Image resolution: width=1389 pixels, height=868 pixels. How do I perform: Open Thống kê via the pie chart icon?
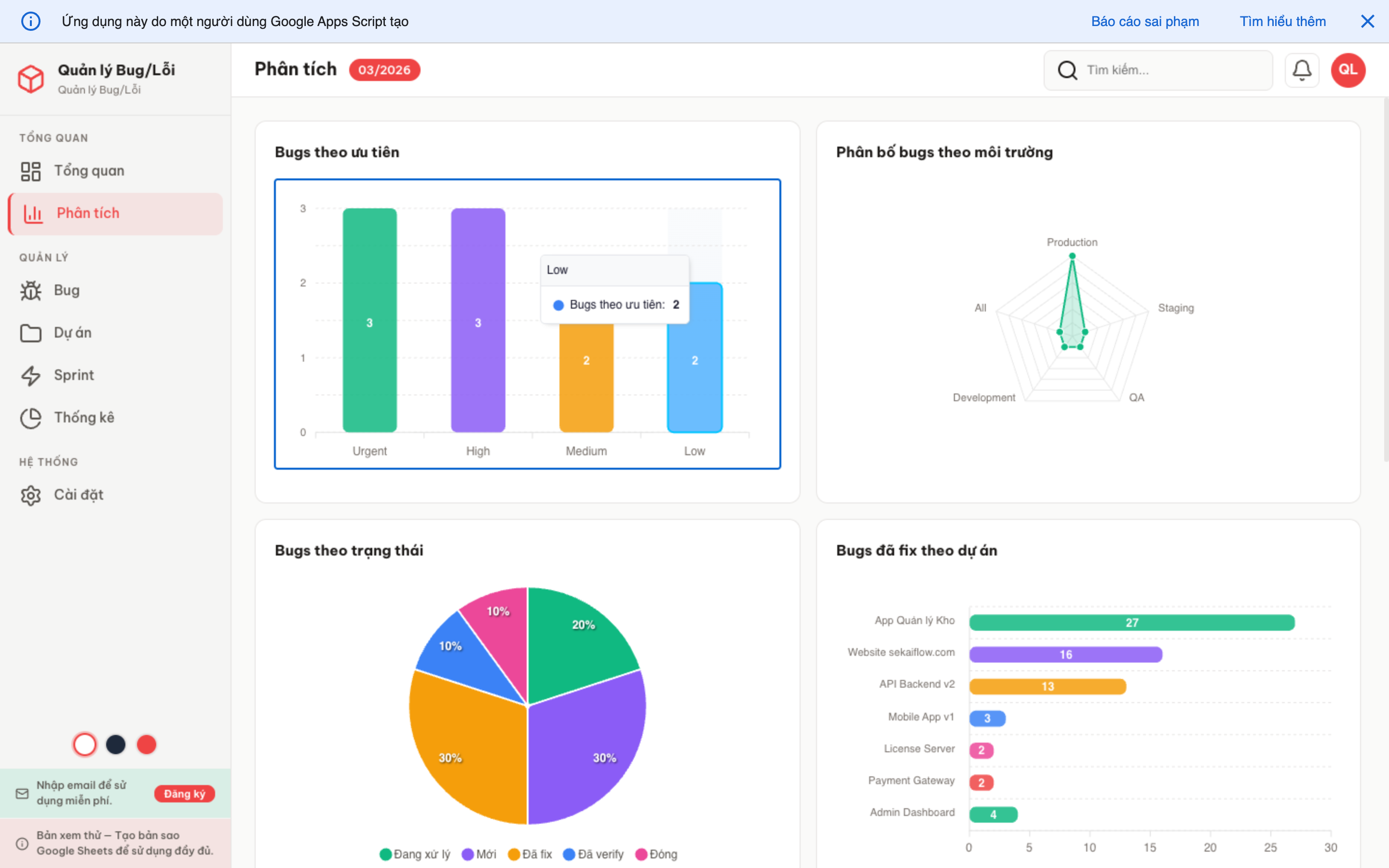pyautogui.click(x=31, y=417)
